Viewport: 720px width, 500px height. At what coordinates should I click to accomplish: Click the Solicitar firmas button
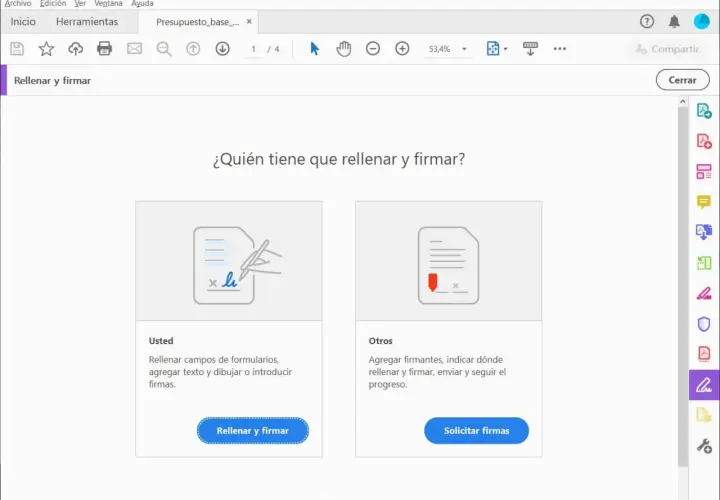tap(477, 431)
